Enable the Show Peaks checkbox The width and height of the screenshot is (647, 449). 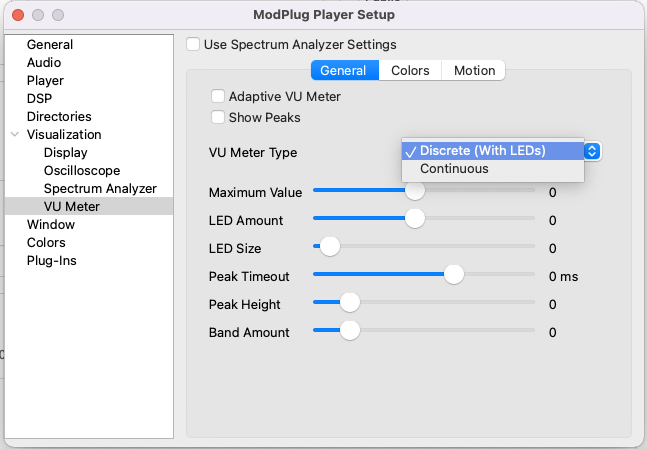click(x=218, y=117)
